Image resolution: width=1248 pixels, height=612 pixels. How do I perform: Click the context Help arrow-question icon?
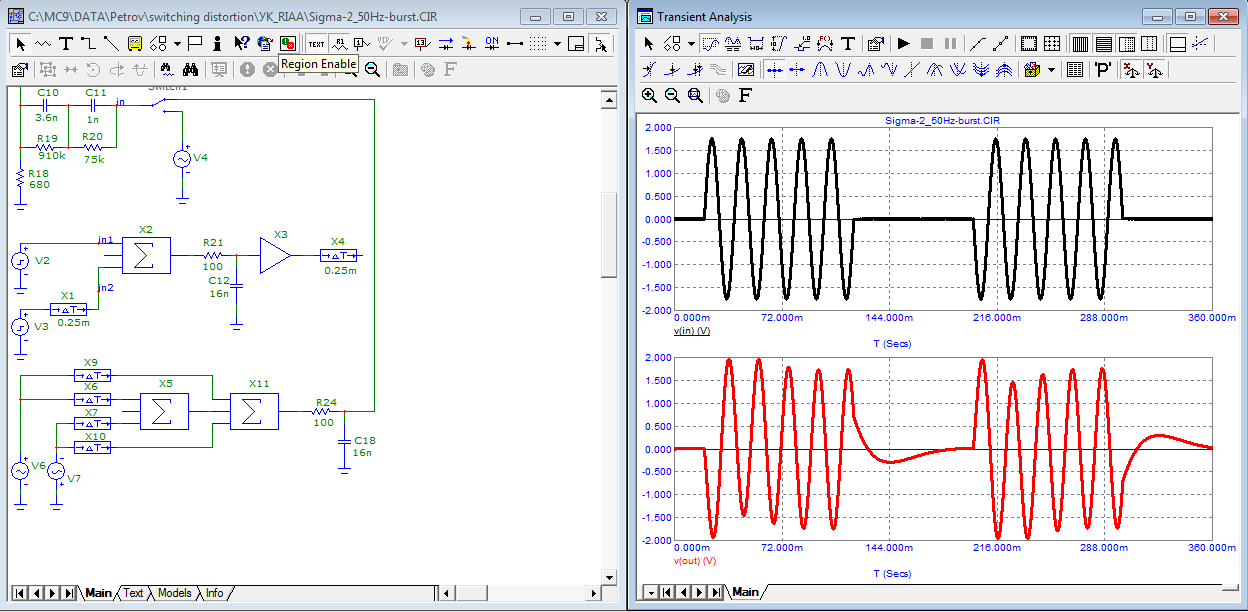(x=241, y=43)
